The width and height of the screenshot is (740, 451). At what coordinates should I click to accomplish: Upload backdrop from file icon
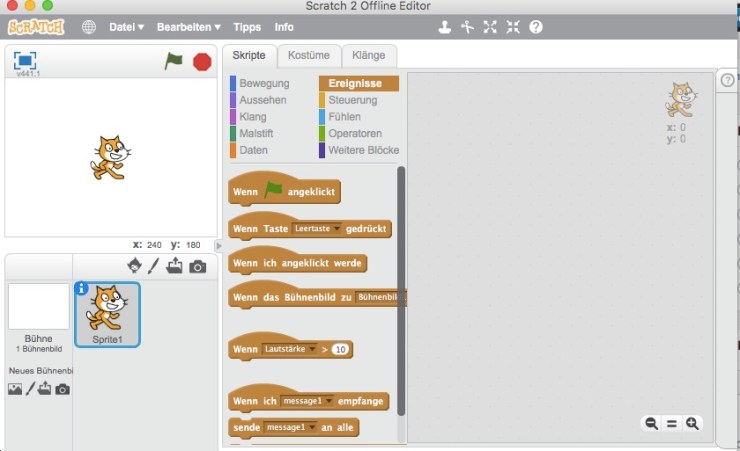tap(44, 389)
